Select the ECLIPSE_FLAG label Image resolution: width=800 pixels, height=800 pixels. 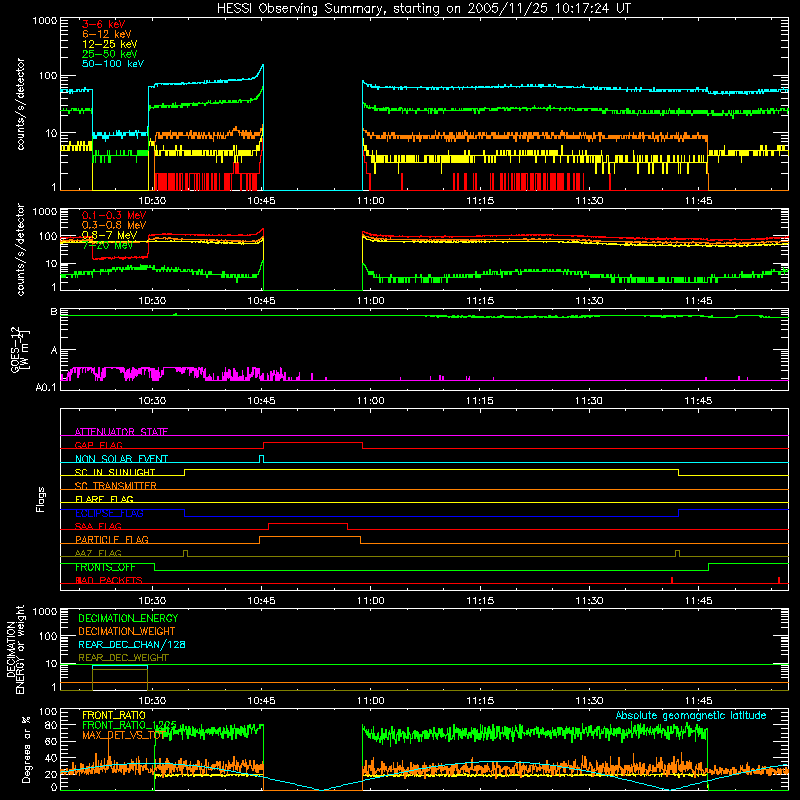[x=109, y=513]
